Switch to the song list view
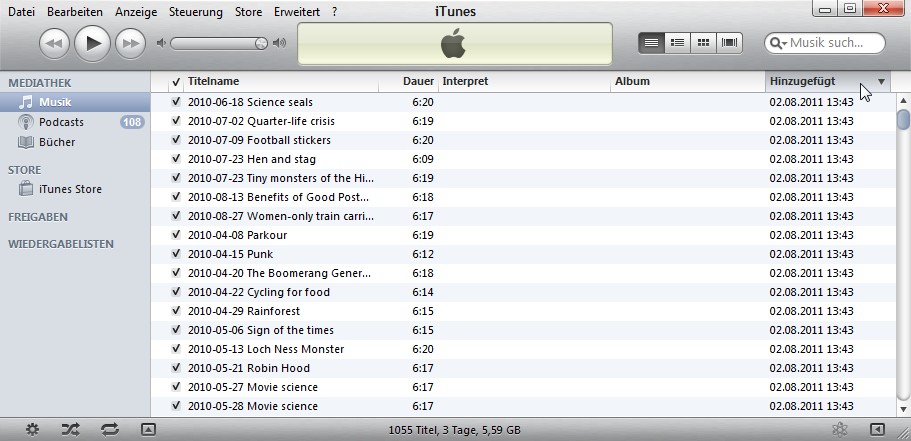Viewport: 911px width, 441px height. point(651,42)
